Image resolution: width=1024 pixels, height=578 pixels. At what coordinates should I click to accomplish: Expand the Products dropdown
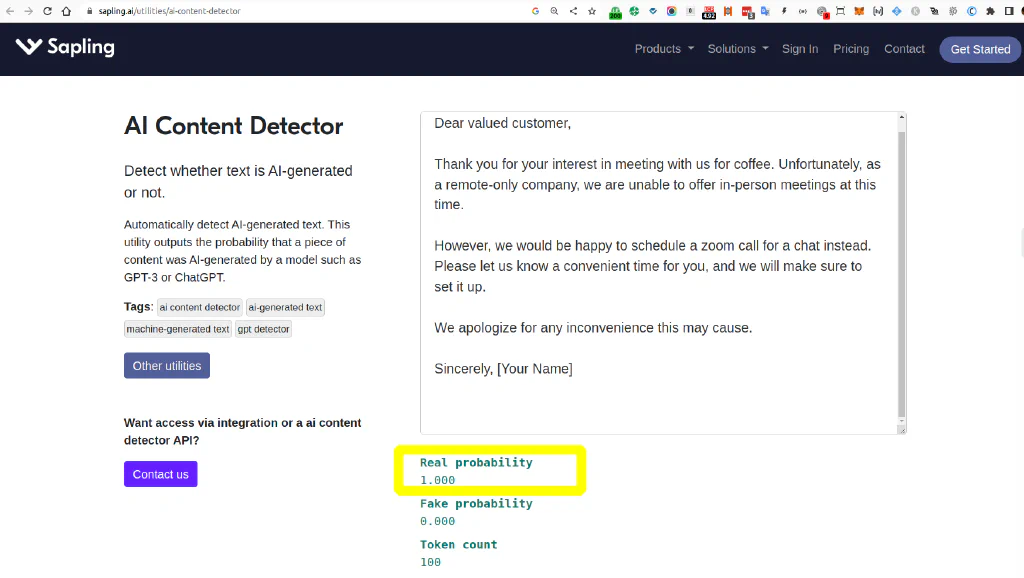click(x=664, y=49)
